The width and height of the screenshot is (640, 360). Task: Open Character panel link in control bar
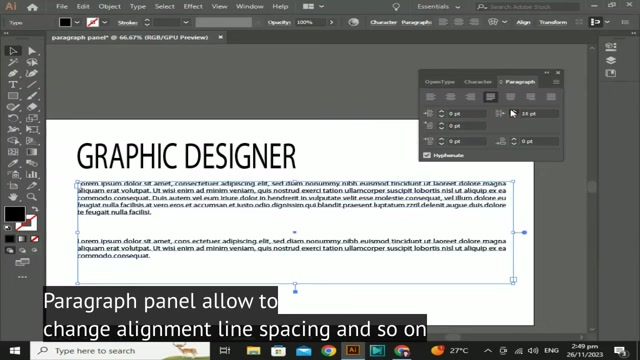[383, 22]
